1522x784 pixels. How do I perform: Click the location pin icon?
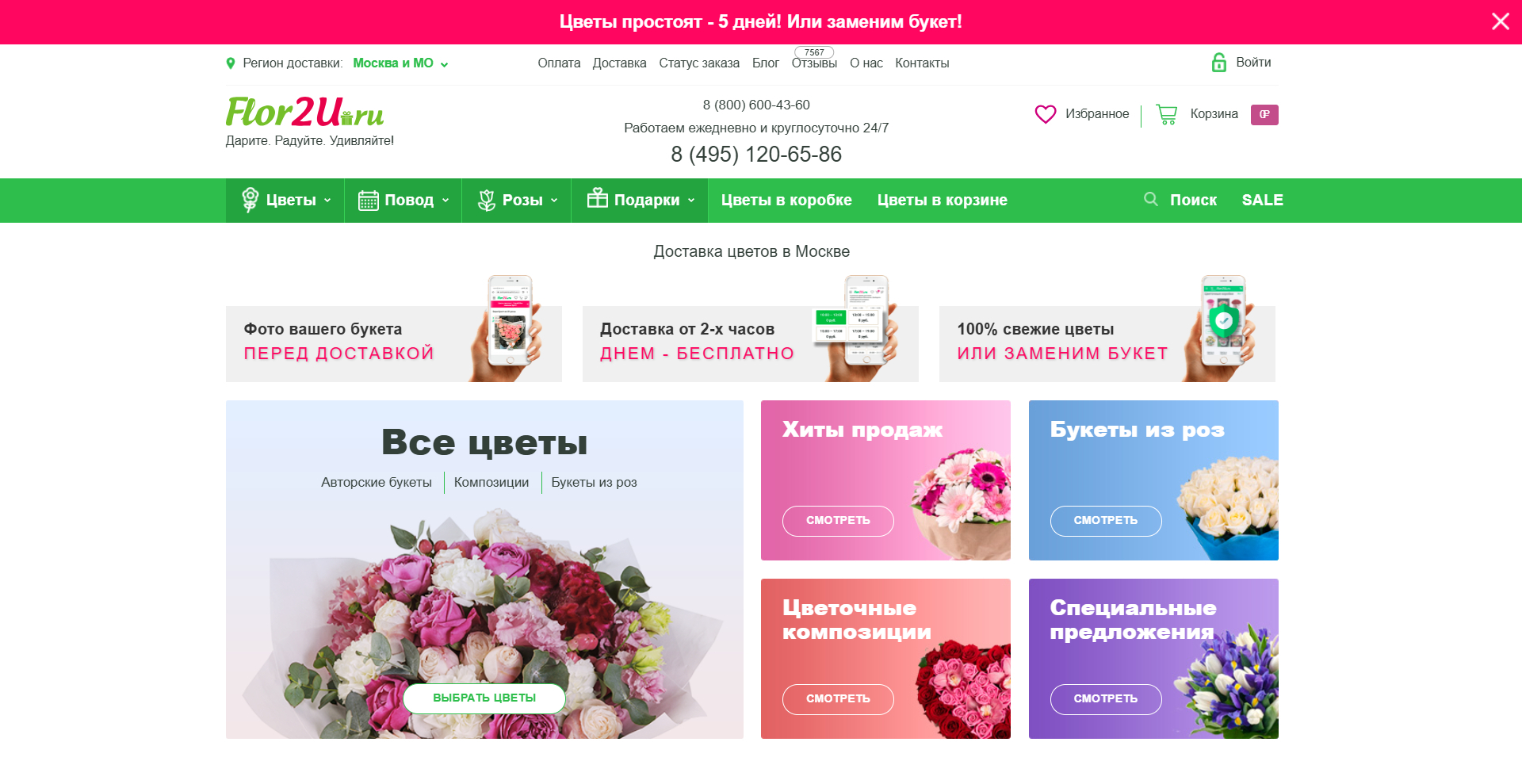231,63
